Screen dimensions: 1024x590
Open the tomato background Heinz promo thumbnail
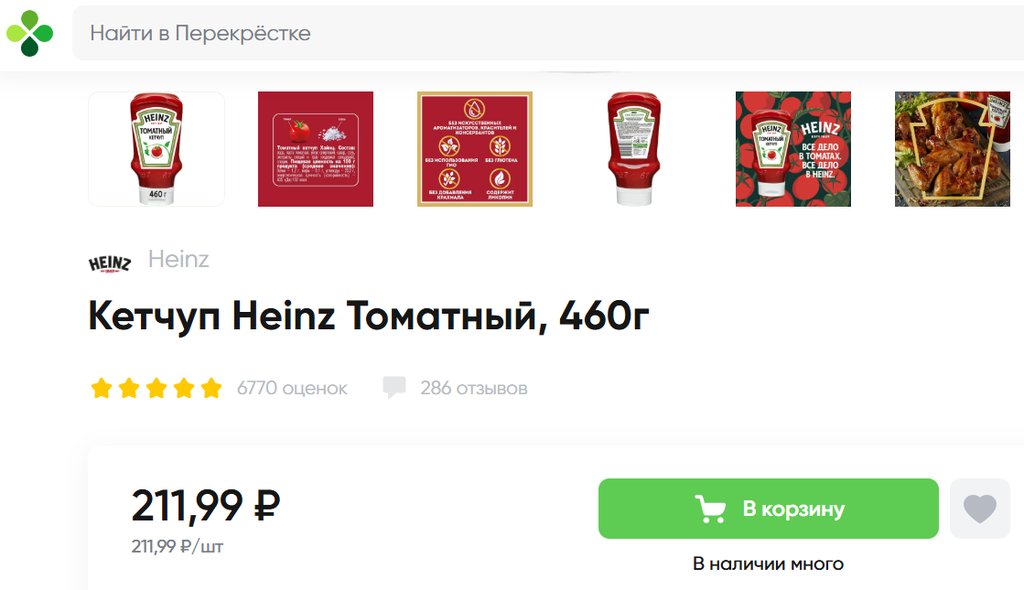pyautogui.click(x=793, y=149)
